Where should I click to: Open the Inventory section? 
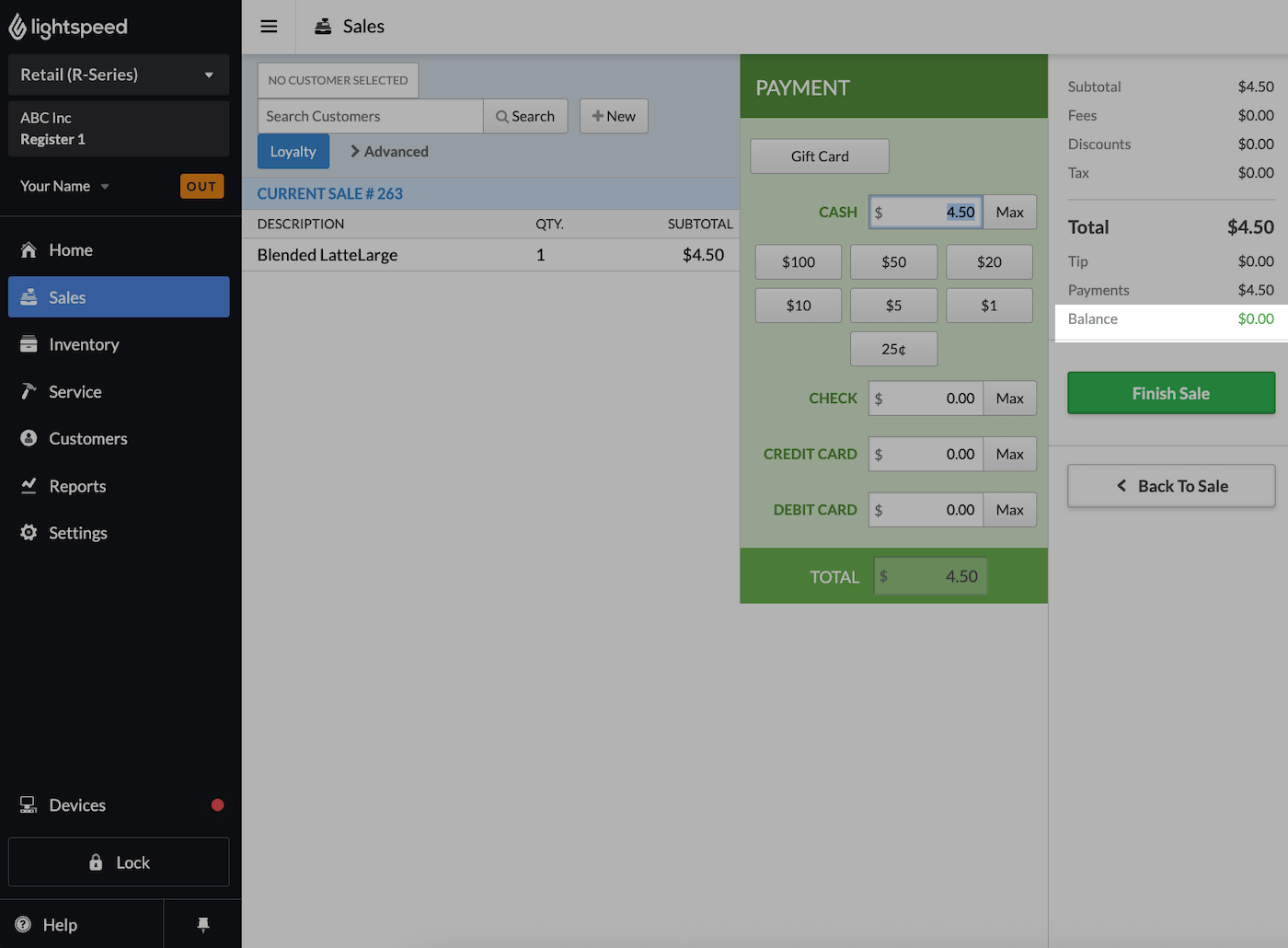(x=84, y=344)
